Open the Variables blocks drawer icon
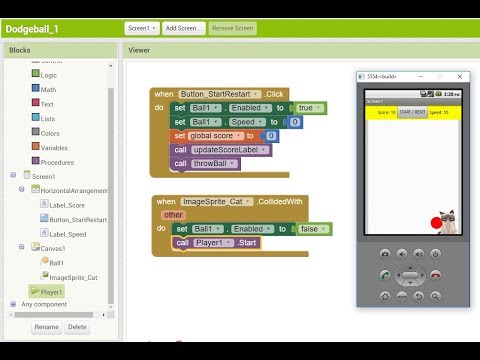This screenshot has width=480, height=360. [36, 146]
